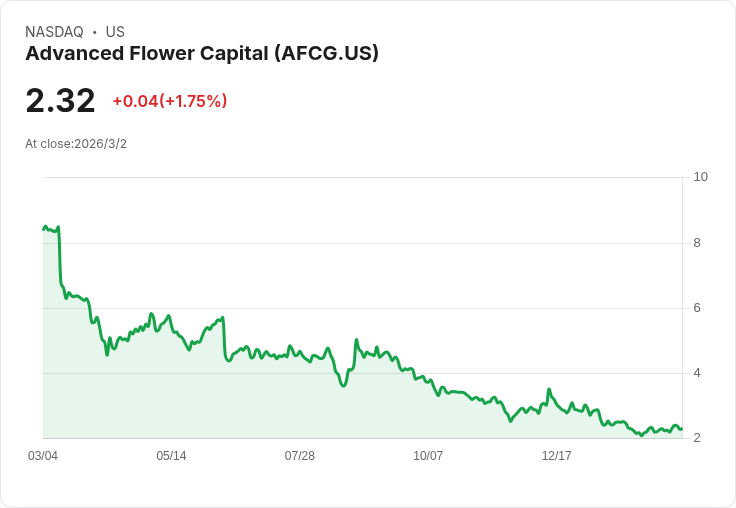Click the 4 value on the price axis
The width and height of the screenshot is (736, 508).
[697, 373]
